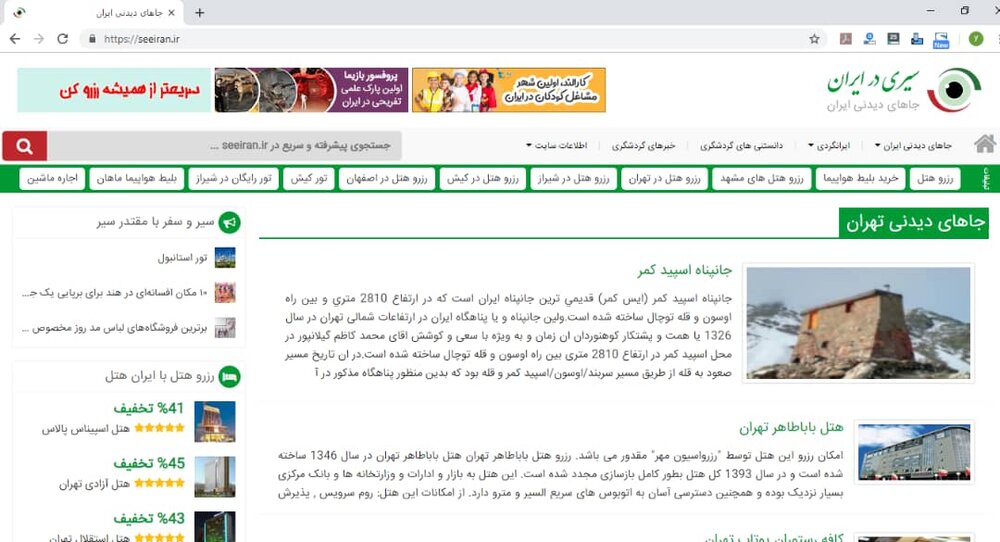Click the browser address bar URL
The image size is (1000, 542).
[142, 39]
